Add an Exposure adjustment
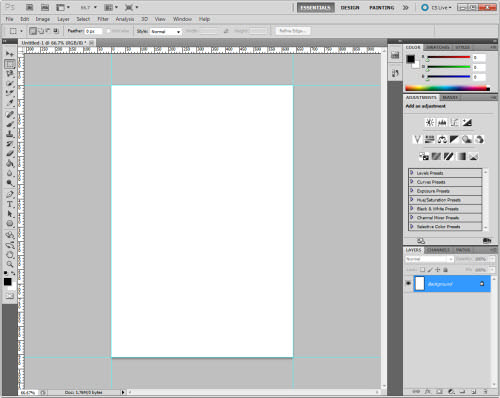500x398 pixels. pos(467,122)
